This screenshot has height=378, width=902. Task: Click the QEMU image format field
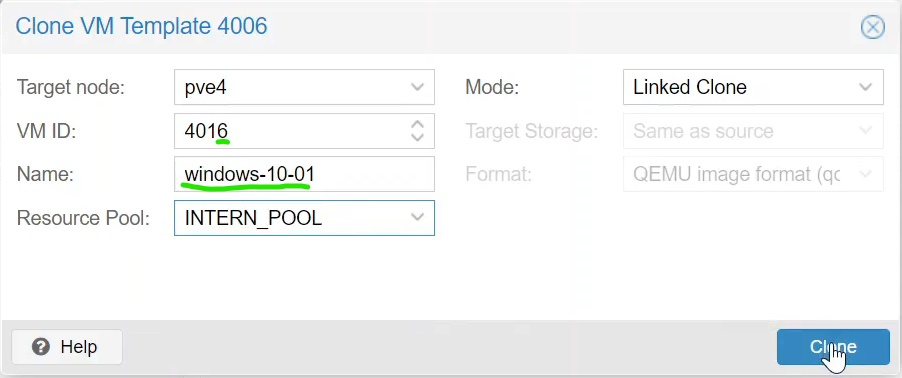pyautogui.click(x=753, y=174)
